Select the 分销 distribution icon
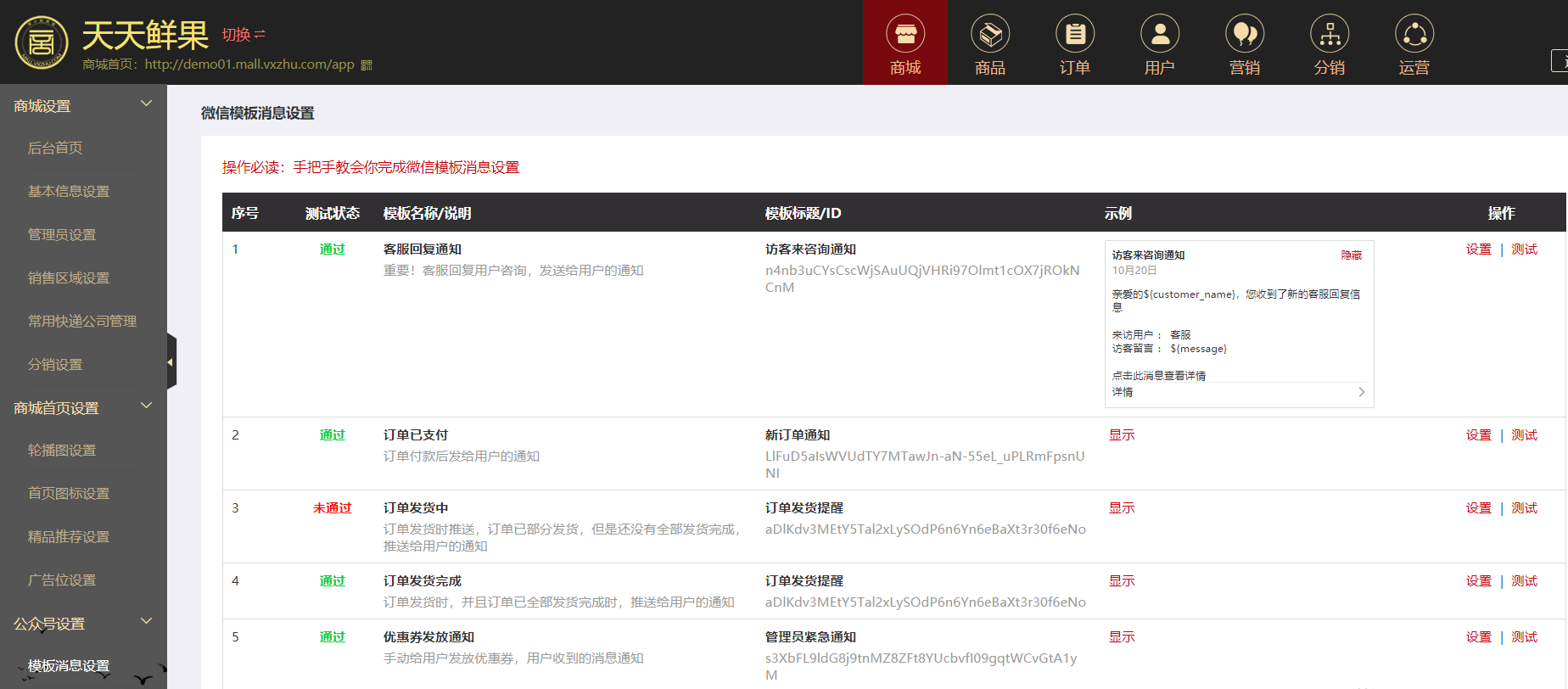The width and height of the screenshot is (1568, 689). (1329, 35)
